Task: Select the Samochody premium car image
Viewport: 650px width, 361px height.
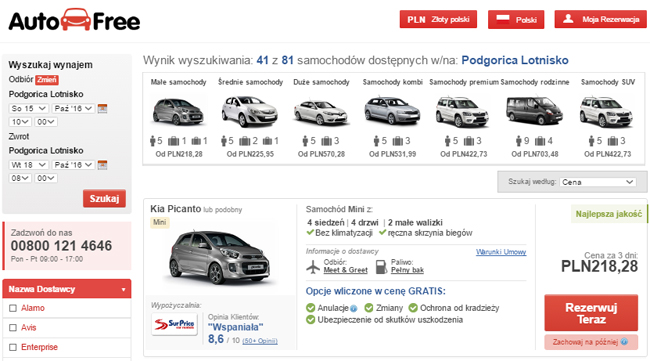Action: 463,111
